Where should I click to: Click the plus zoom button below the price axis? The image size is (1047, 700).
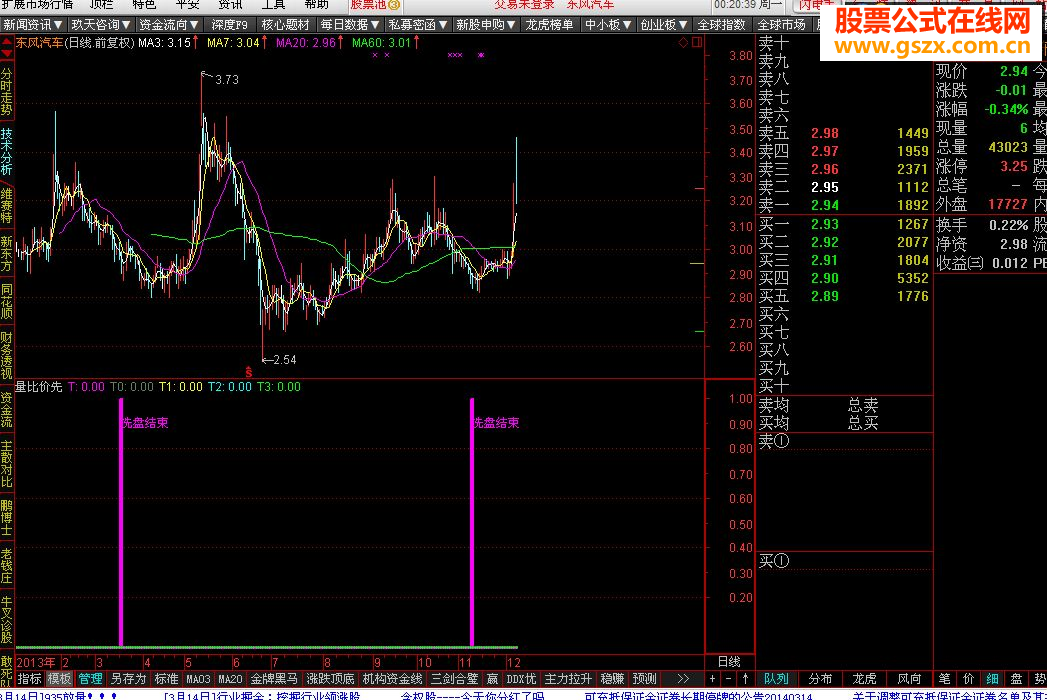[x=712, y=679]
